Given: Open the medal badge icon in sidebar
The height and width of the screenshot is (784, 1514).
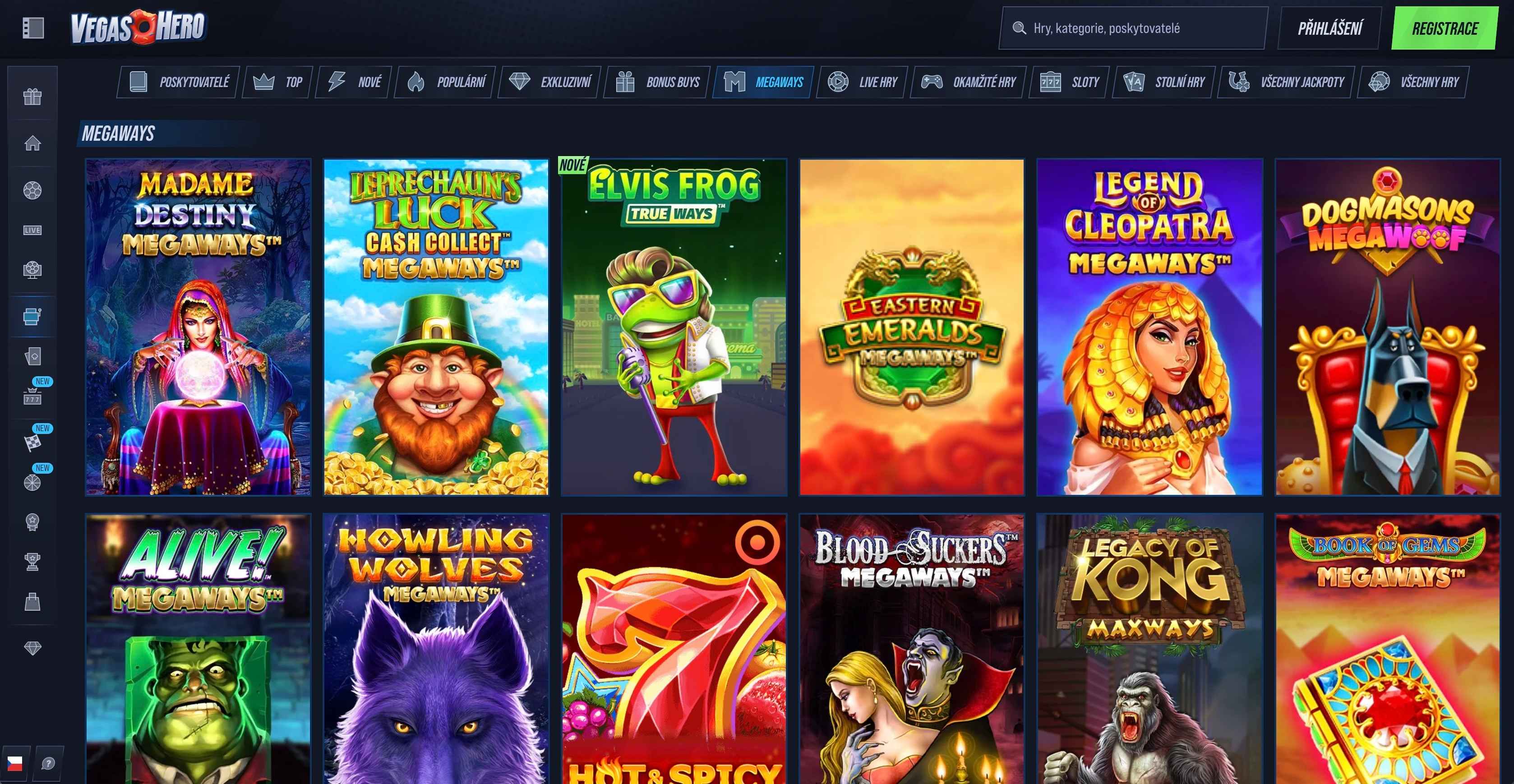Looking at the screenshot, I should click(32, 522).
